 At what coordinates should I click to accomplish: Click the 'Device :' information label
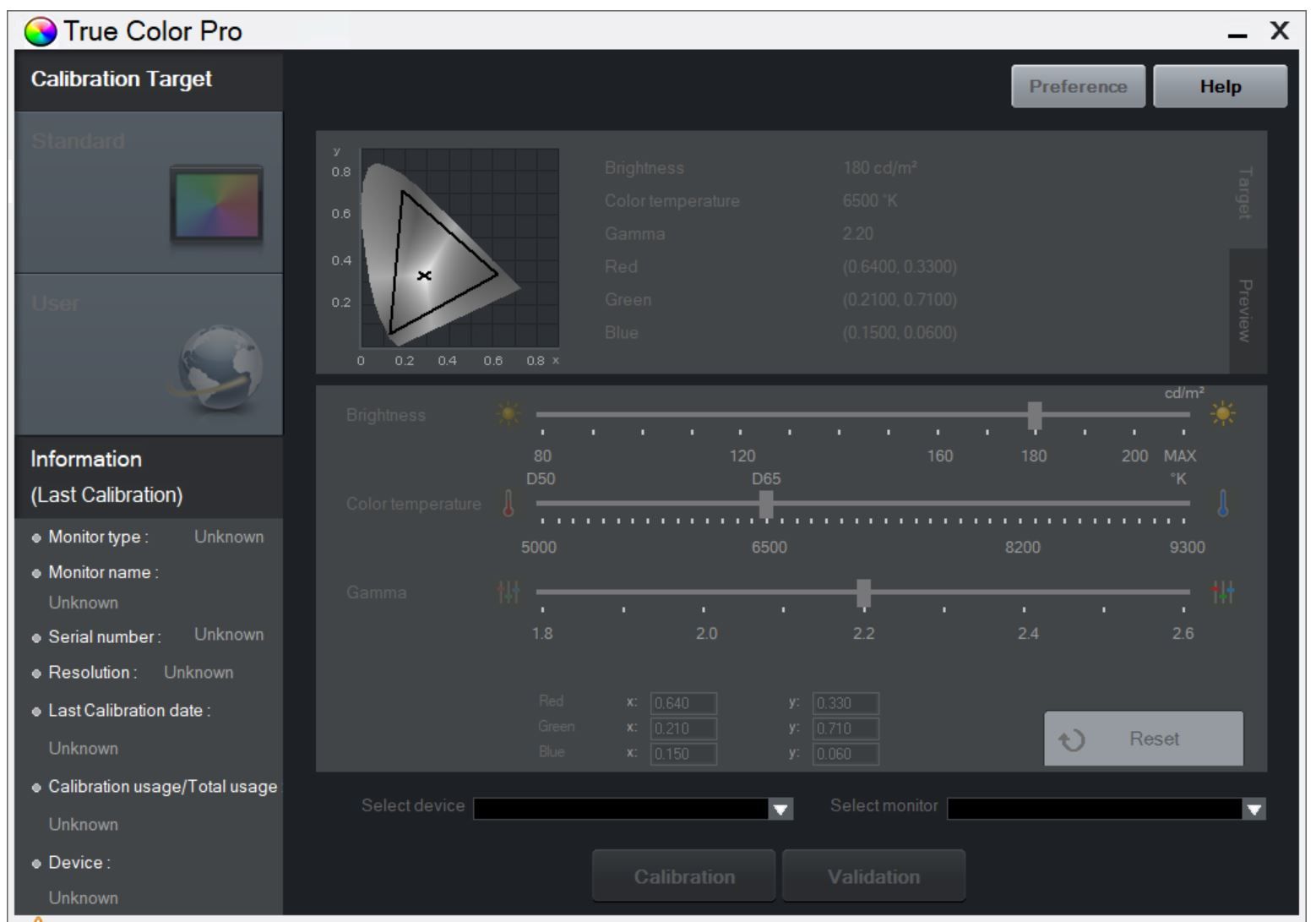(79, 863)
